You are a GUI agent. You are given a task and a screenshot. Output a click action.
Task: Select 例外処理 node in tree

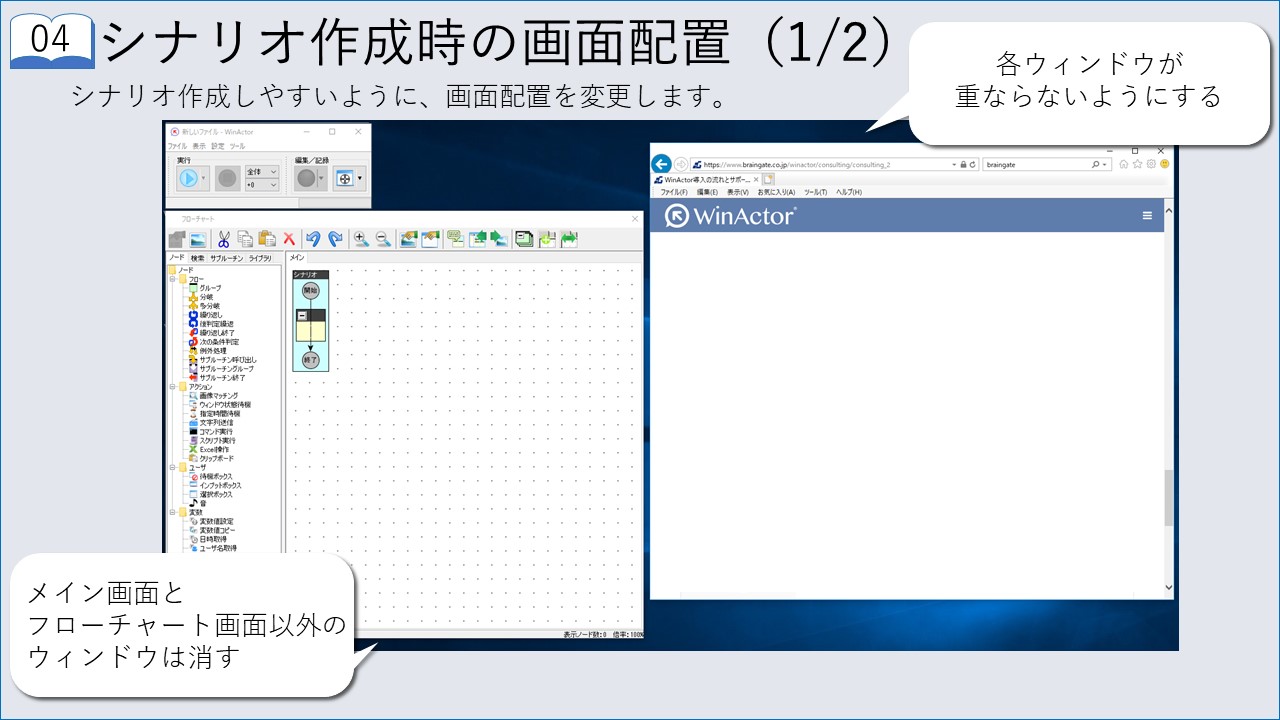(x=212, y=351)
